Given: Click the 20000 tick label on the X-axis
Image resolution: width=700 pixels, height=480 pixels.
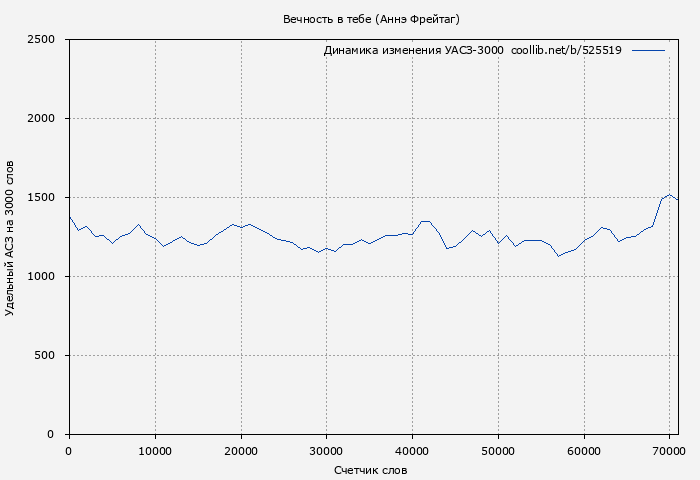Looking at the screenshot, I should [x=240, y=451].
